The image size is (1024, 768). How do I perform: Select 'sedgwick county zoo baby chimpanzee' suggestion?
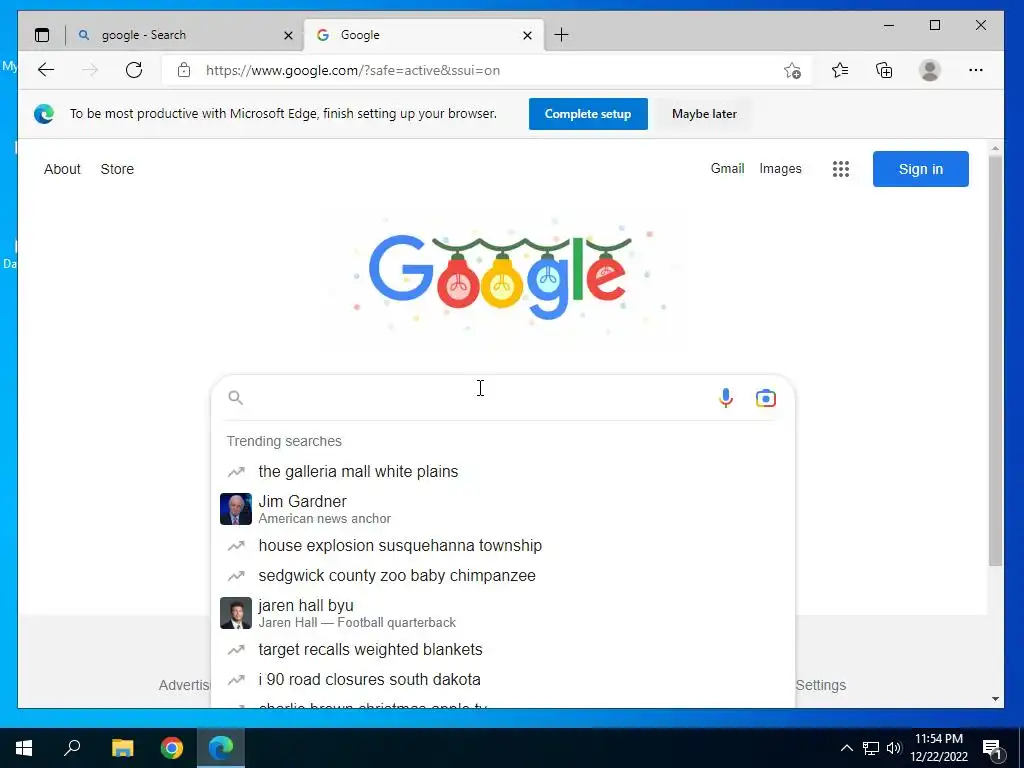503,575
